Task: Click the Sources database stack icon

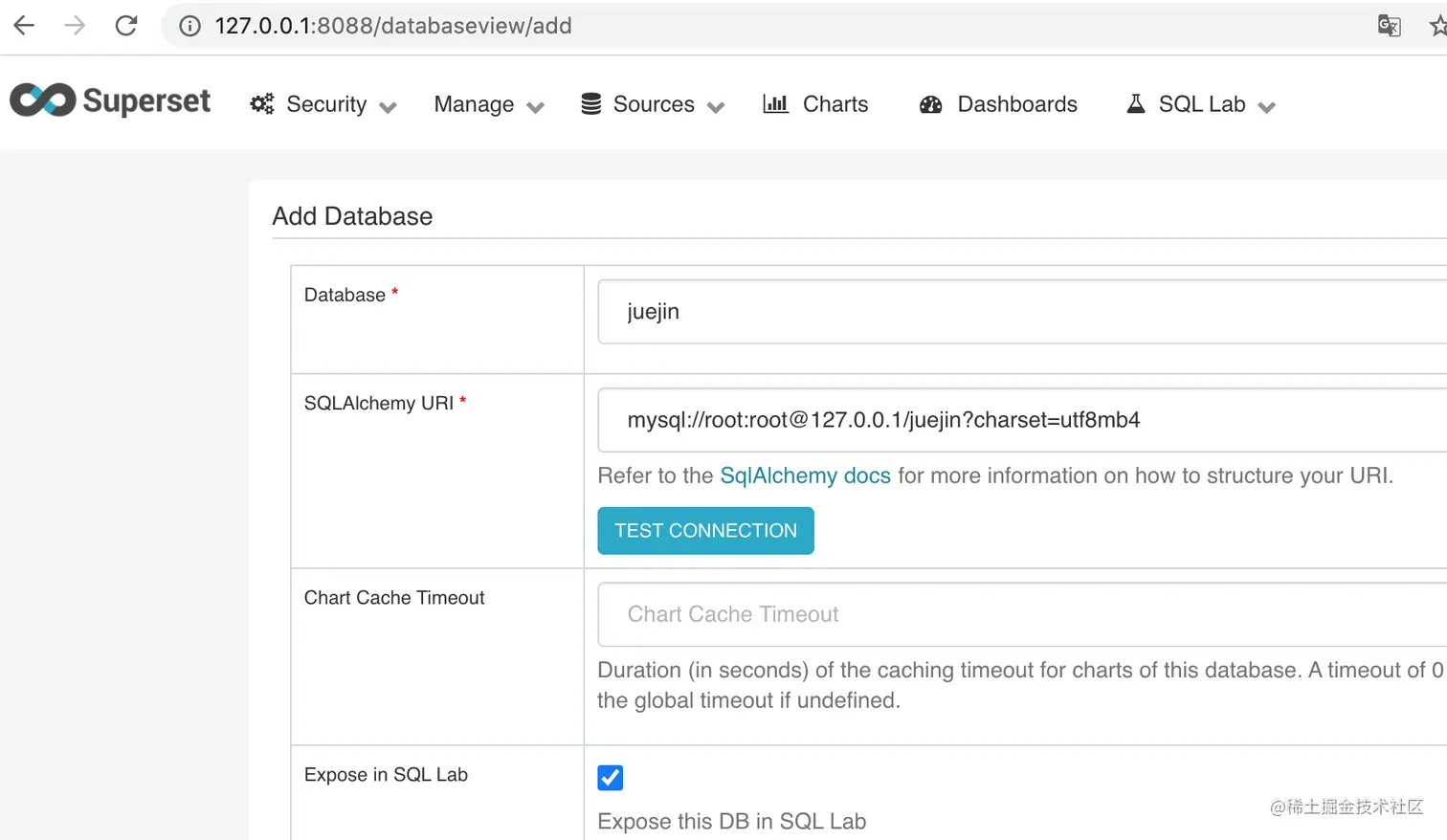Action: pos(591,104)
